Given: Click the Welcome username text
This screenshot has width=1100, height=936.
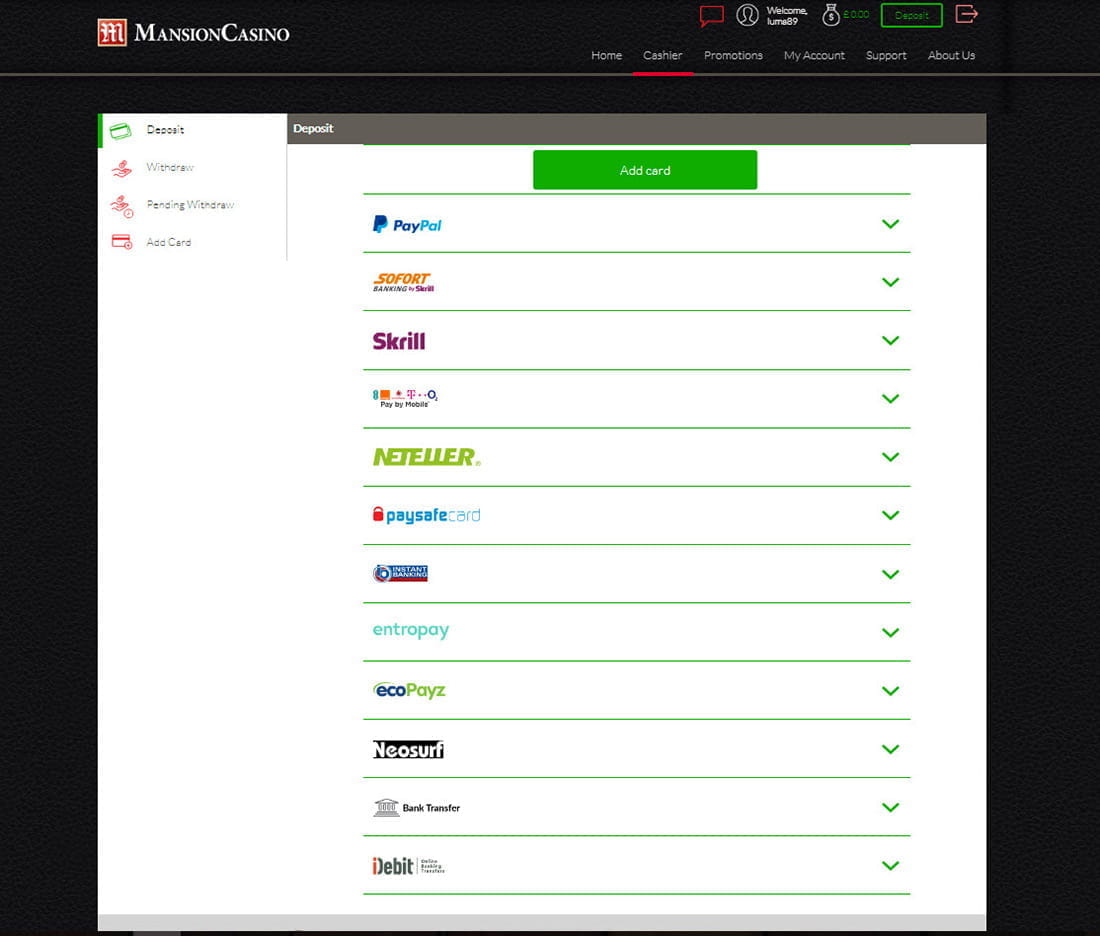Looking at the screenshot, I should pos(786,15).
